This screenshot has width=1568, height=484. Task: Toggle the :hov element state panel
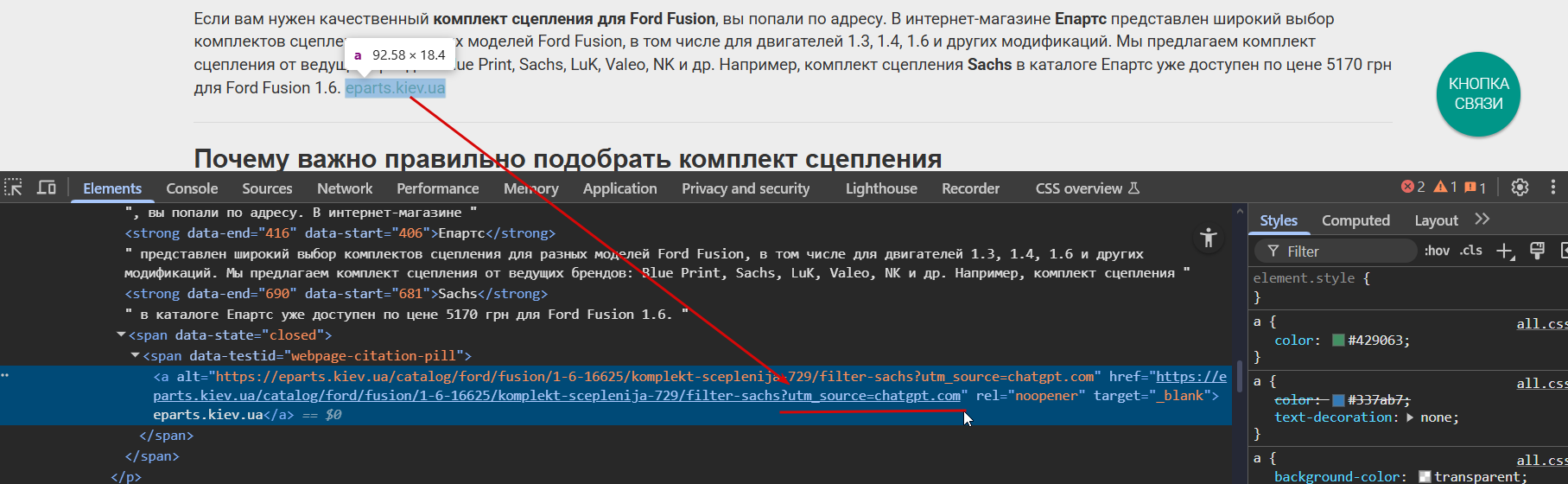1437,252
